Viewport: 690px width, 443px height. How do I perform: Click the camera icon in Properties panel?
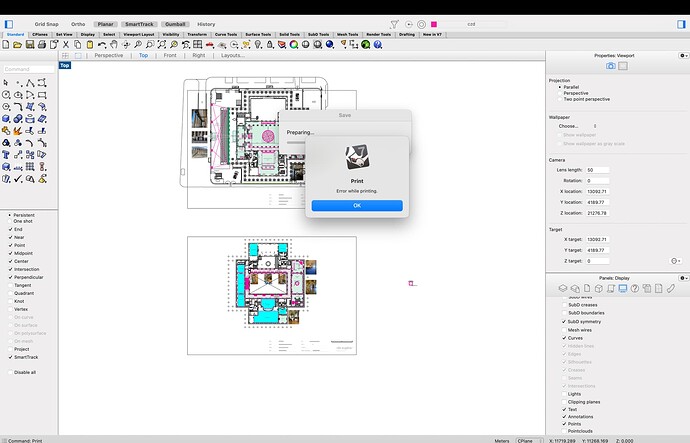coord(610,66)
